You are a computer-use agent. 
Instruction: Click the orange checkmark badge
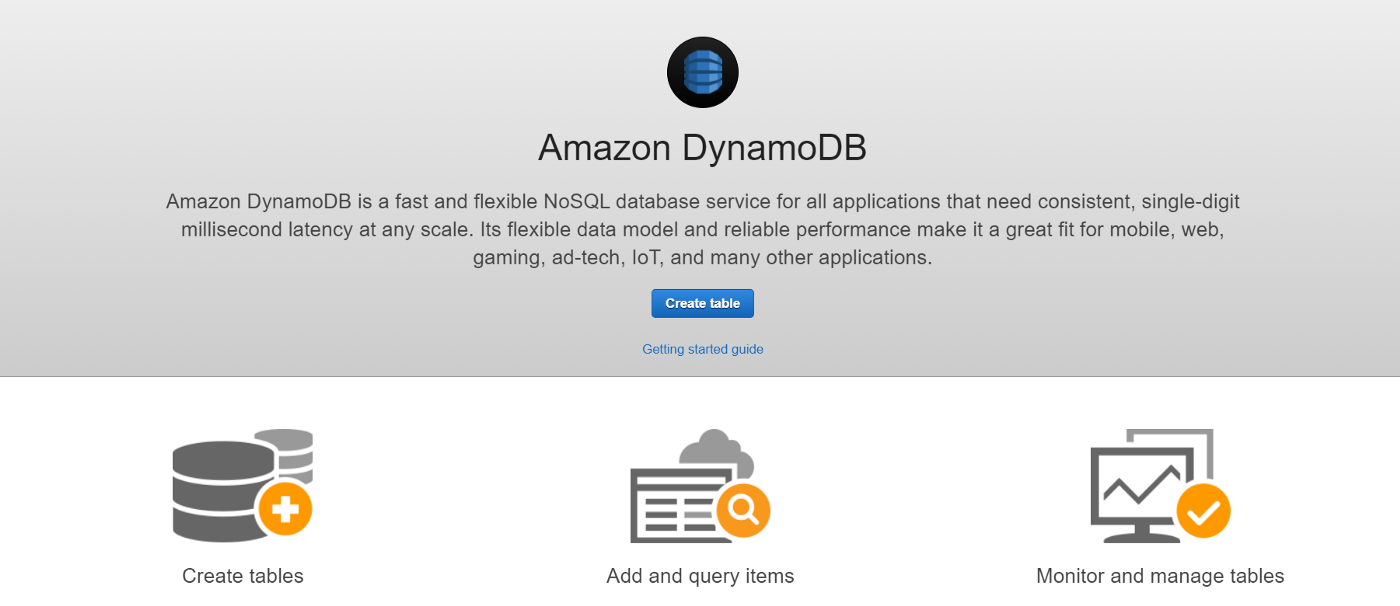coord(1203,512)
